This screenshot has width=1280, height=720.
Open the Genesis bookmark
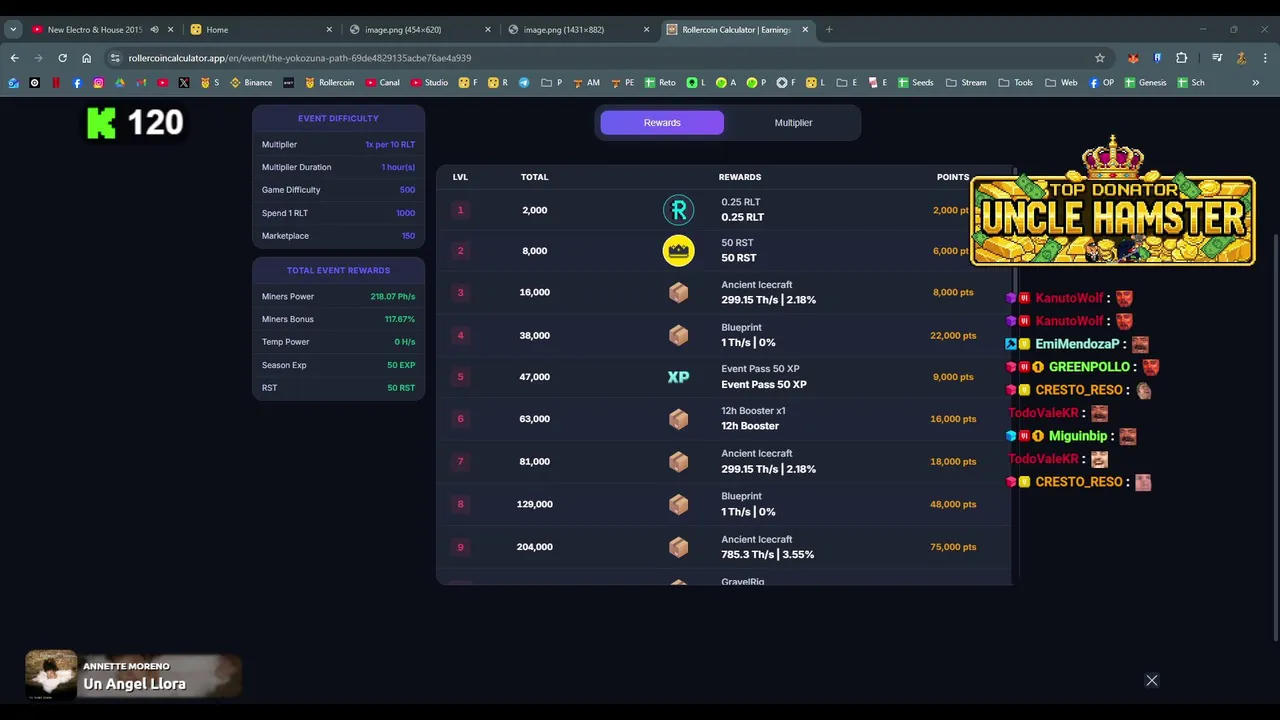point(1145,83)
